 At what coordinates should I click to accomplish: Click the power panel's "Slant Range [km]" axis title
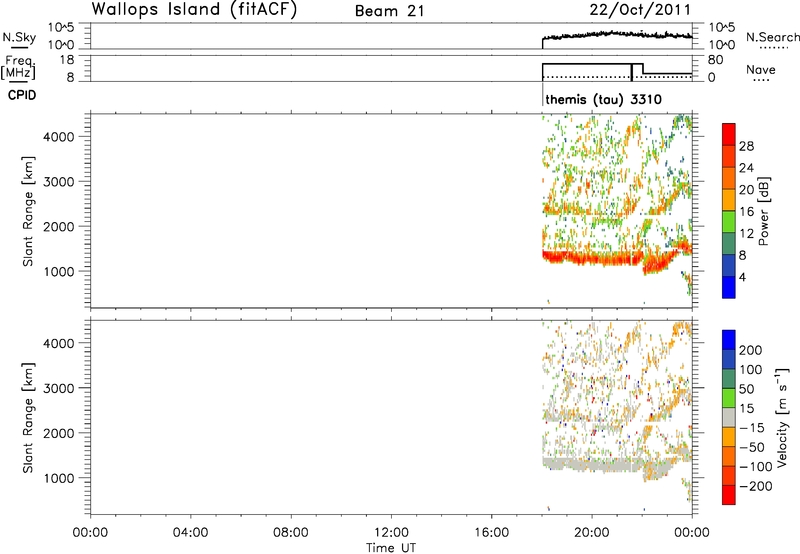click(x=28, y=211)
